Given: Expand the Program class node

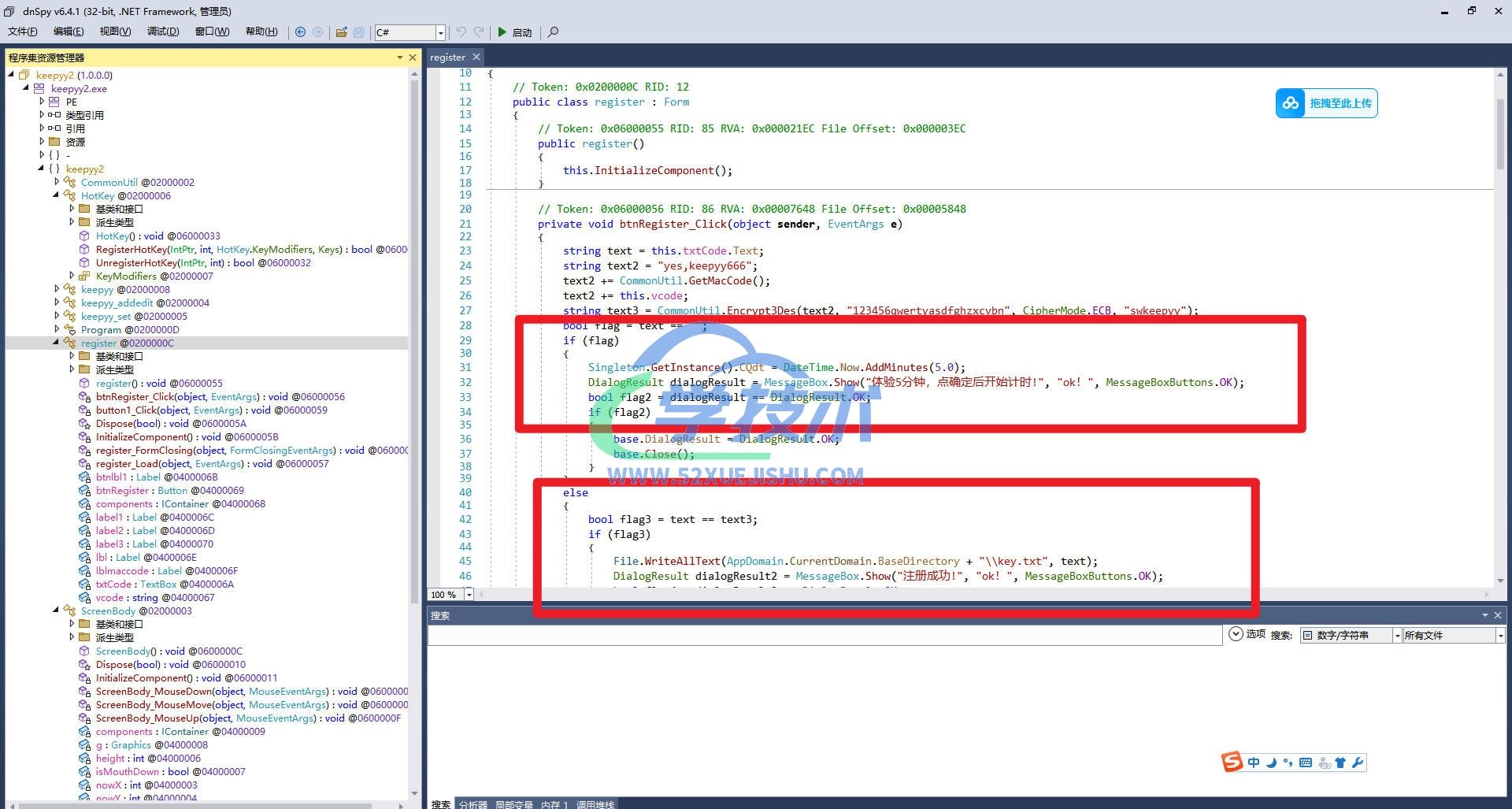Looking at the screenshot, I should (57, 329).
